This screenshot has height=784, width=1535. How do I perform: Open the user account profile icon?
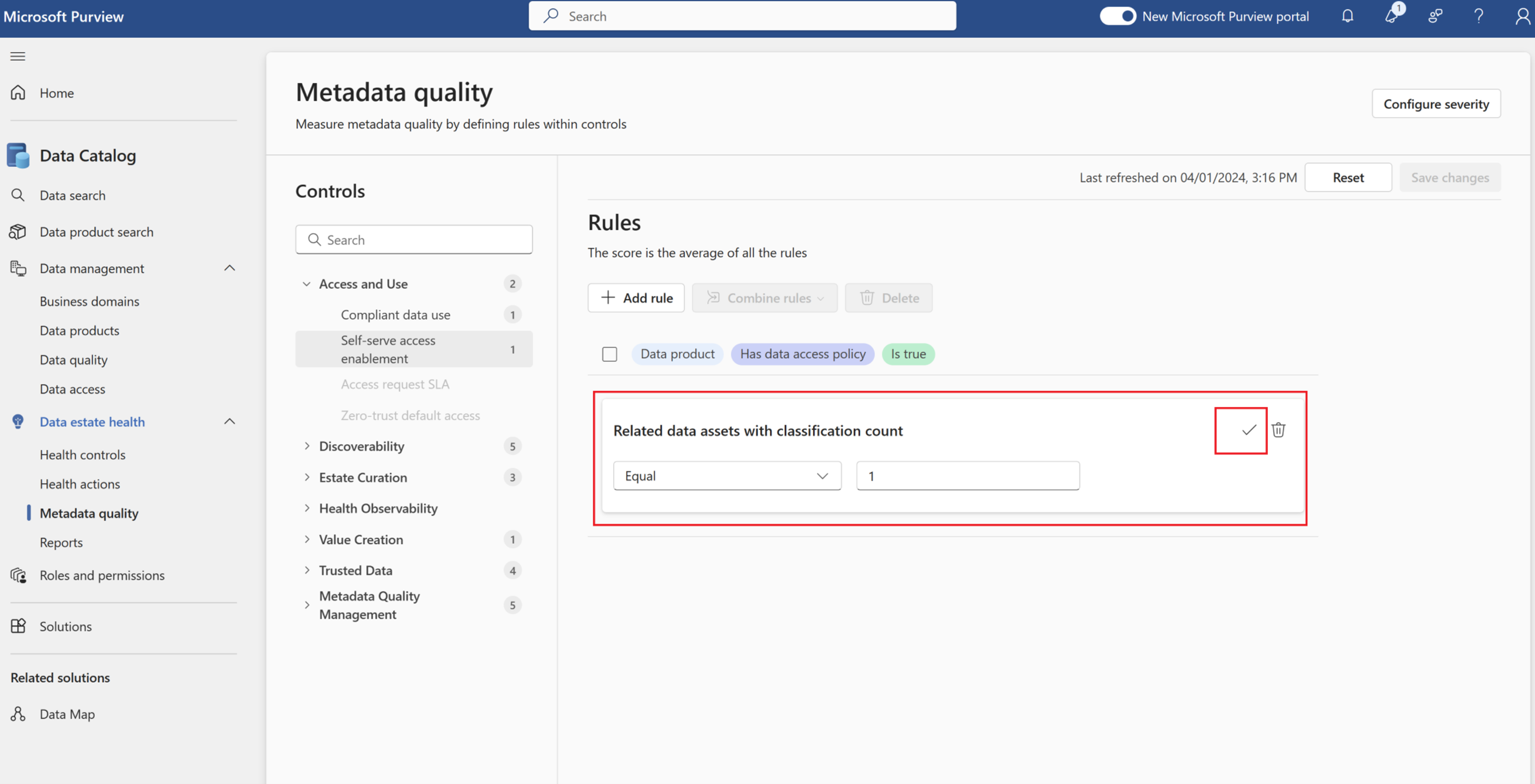(1522, 16)
